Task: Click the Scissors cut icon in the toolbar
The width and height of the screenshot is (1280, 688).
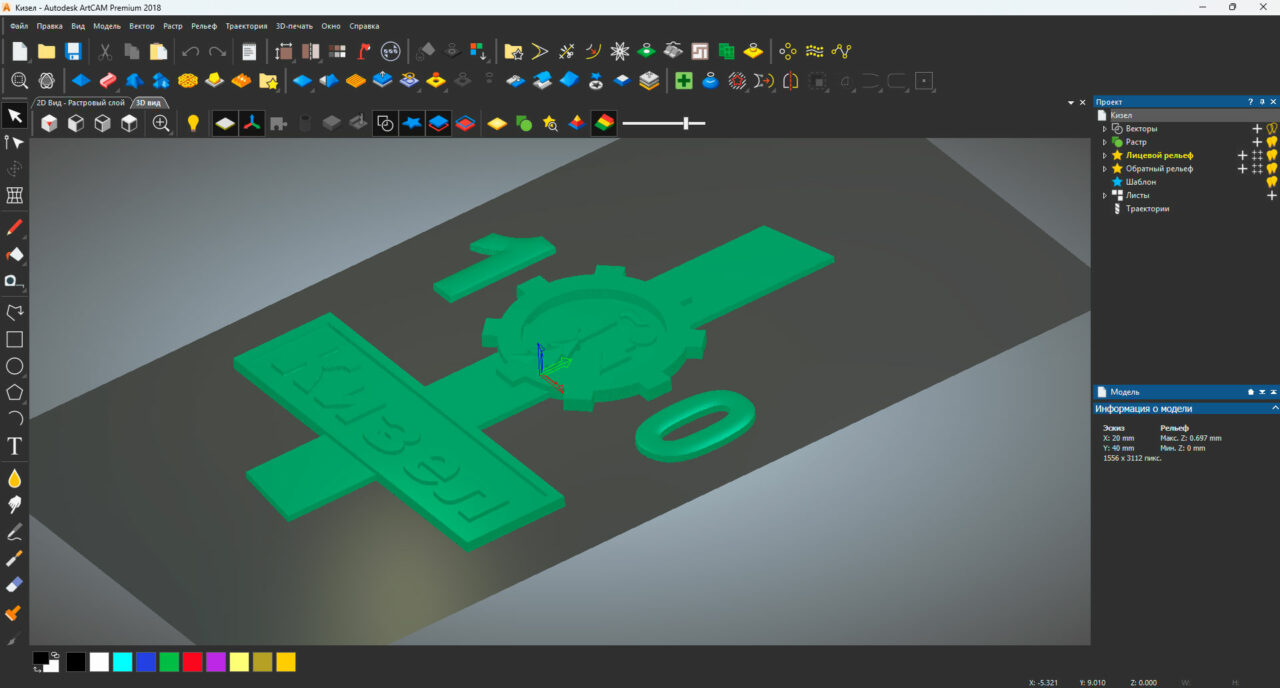Action: click(x=104, y=50)
